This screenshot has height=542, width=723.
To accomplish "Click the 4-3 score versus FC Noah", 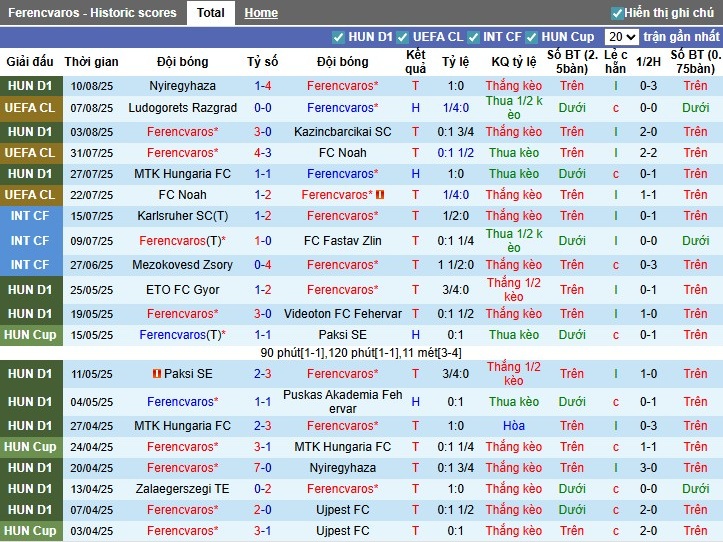I will pyautogui.click(x=264, y=153).
